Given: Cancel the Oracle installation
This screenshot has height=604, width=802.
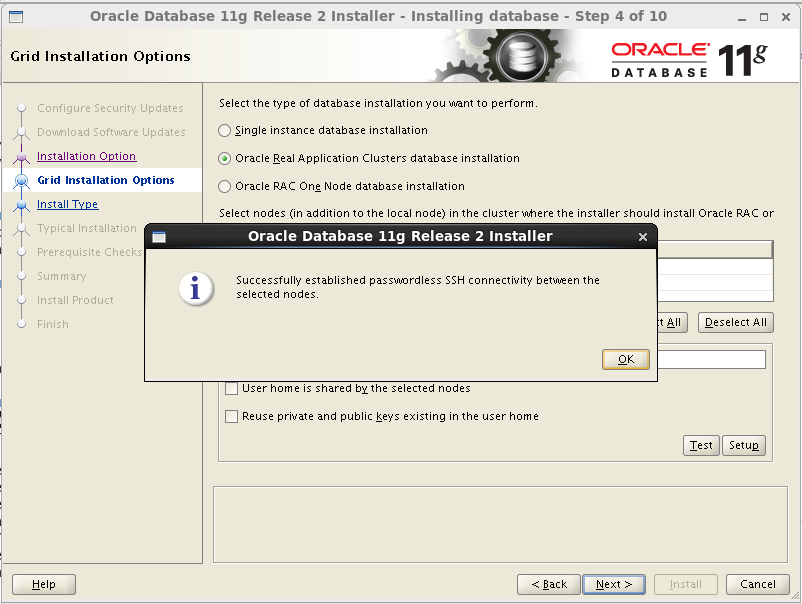Looking at the screenshot, I should [758, 584].
